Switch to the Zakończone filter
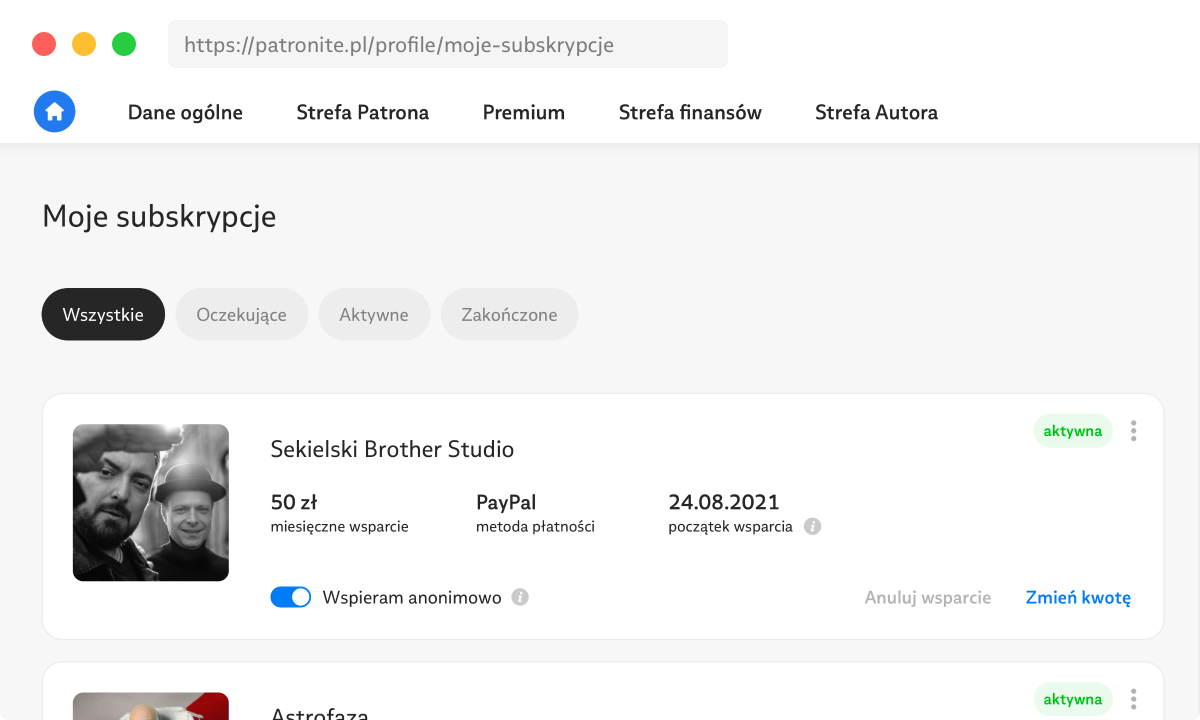 pyautogui.click(x=509, y=315)
